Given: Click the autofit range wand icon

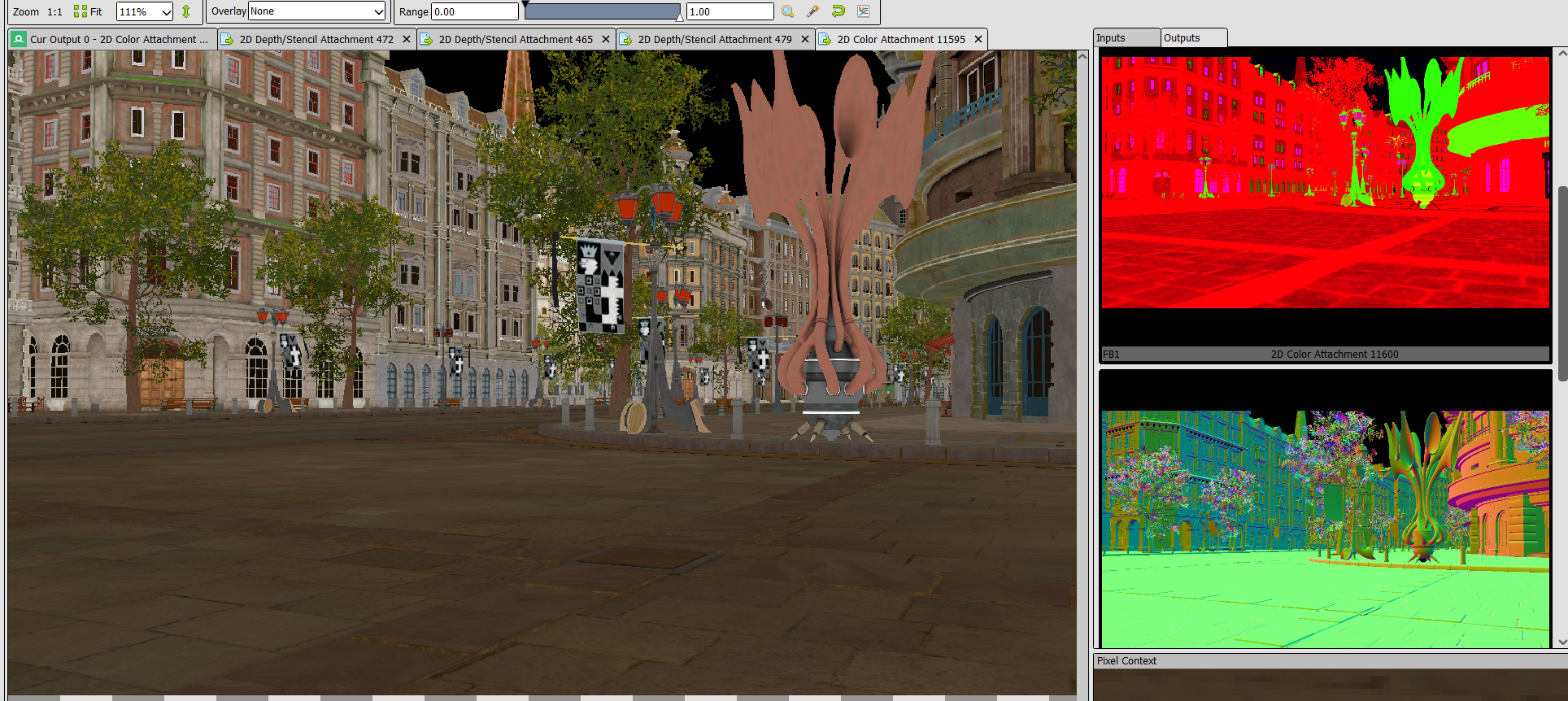Looking at the screenshot, I should coord(812,11).
